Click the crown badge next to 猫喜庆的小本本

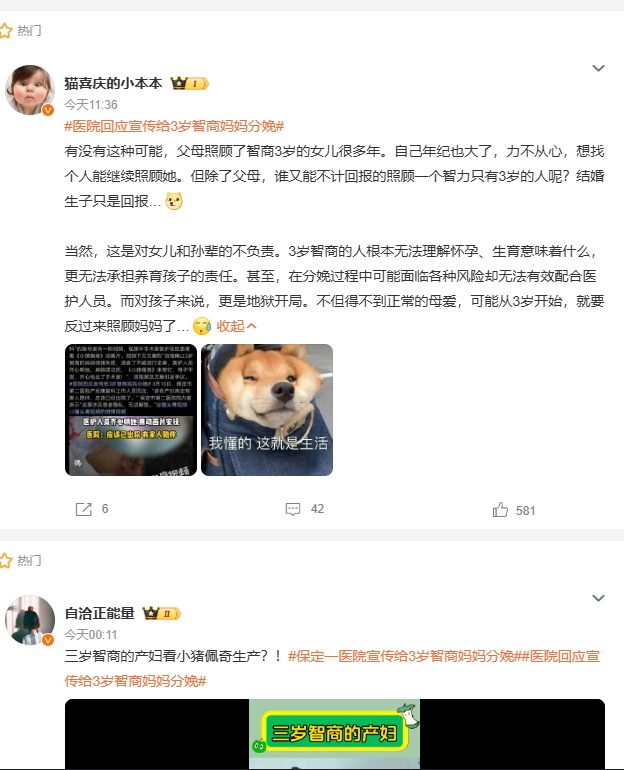(x=190, y=83)
